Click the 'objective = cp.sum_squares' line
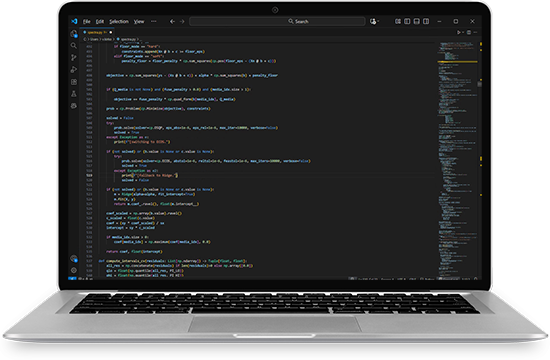The height and width of the screenshot is (360, 550). pyautogui.click(x=192, y=75)
